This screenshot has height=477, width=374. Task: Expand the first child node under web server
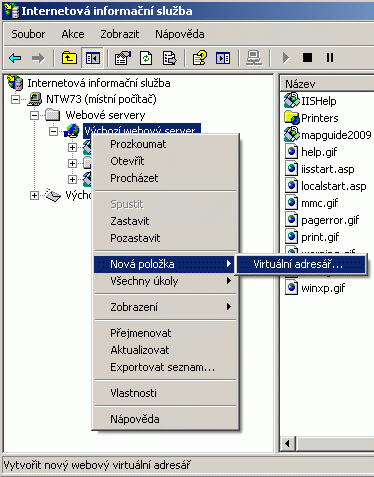[x=72, y=147]
